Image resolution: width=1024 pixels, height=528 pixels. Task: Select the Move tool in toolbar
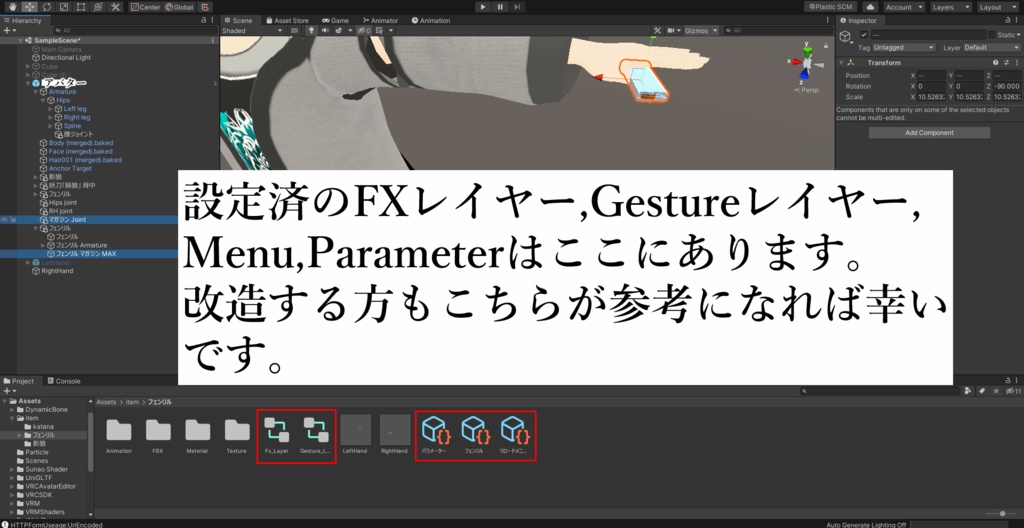29,7
